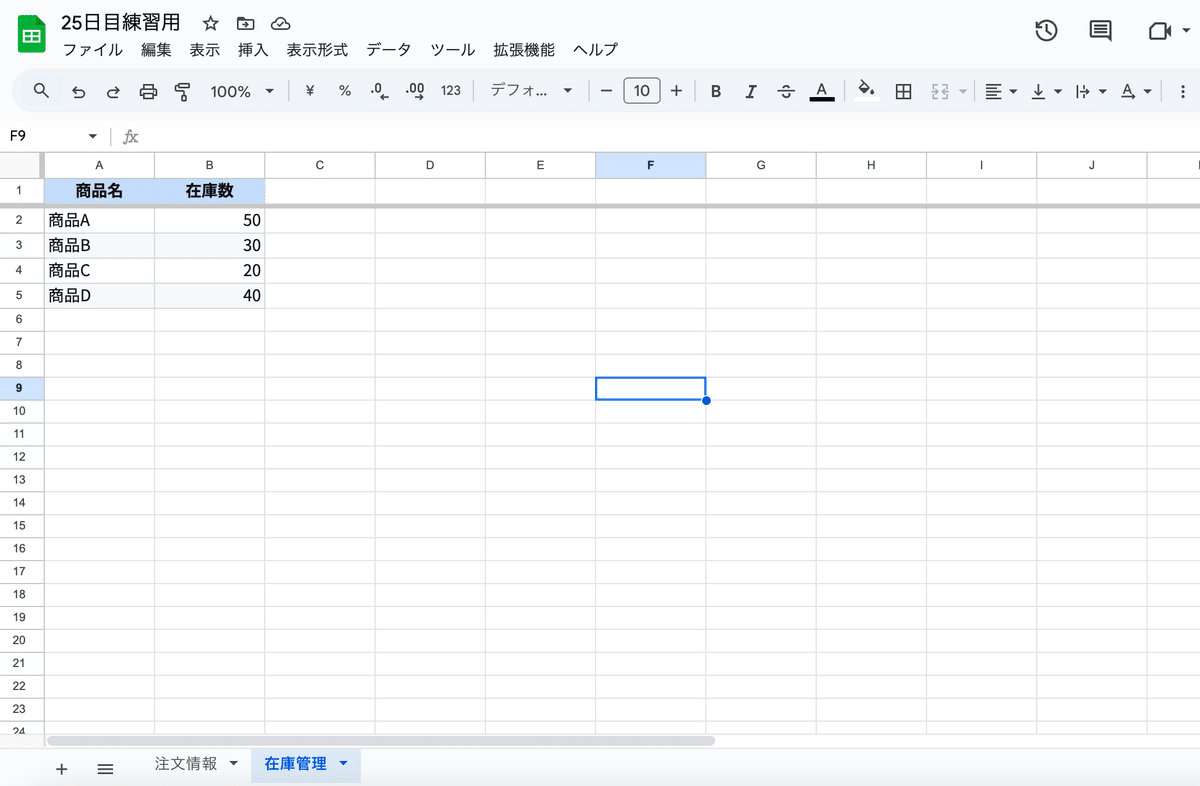The width and height of the screenshot is (1200, 786).
Task: Open the 在庫管理 sheet tab menu
Action: (343, 763)
